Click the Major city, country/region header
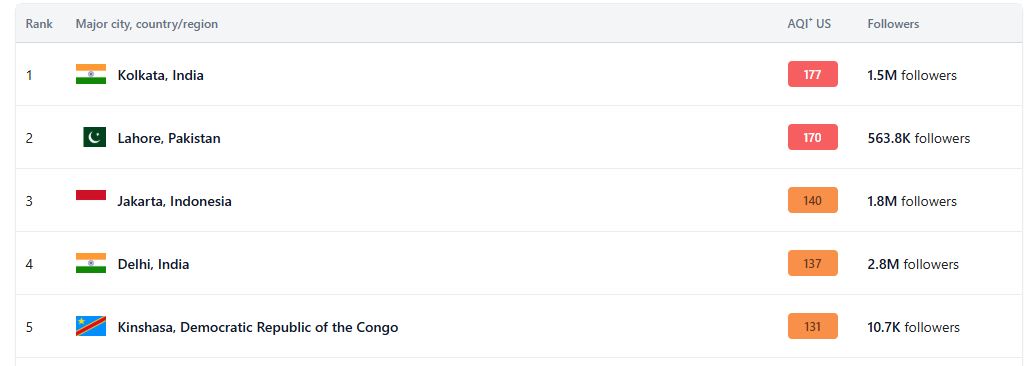The image size is (1035, 366). click(x=147, y=24)
